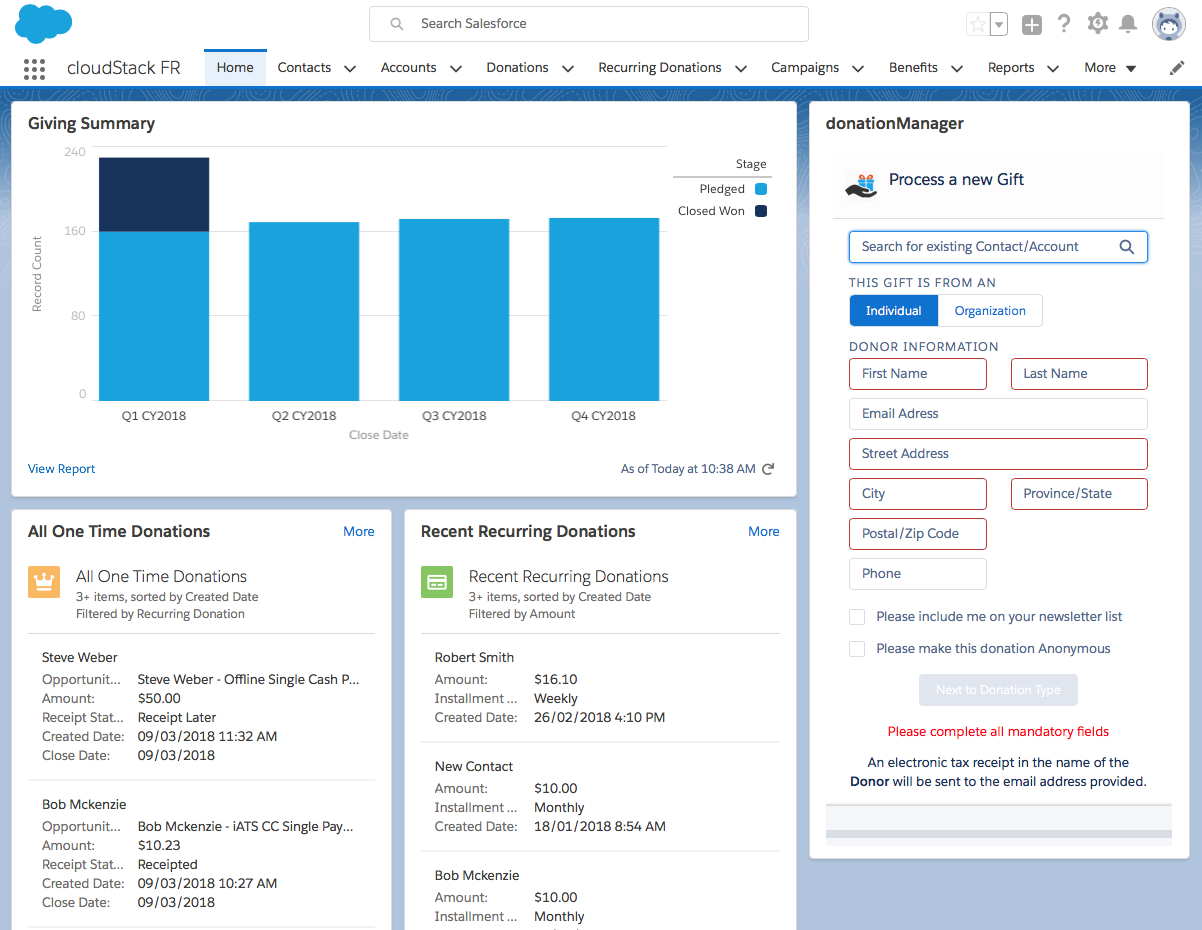
Task: Open the help question mark icon
Action: (x=1064, y=24)
